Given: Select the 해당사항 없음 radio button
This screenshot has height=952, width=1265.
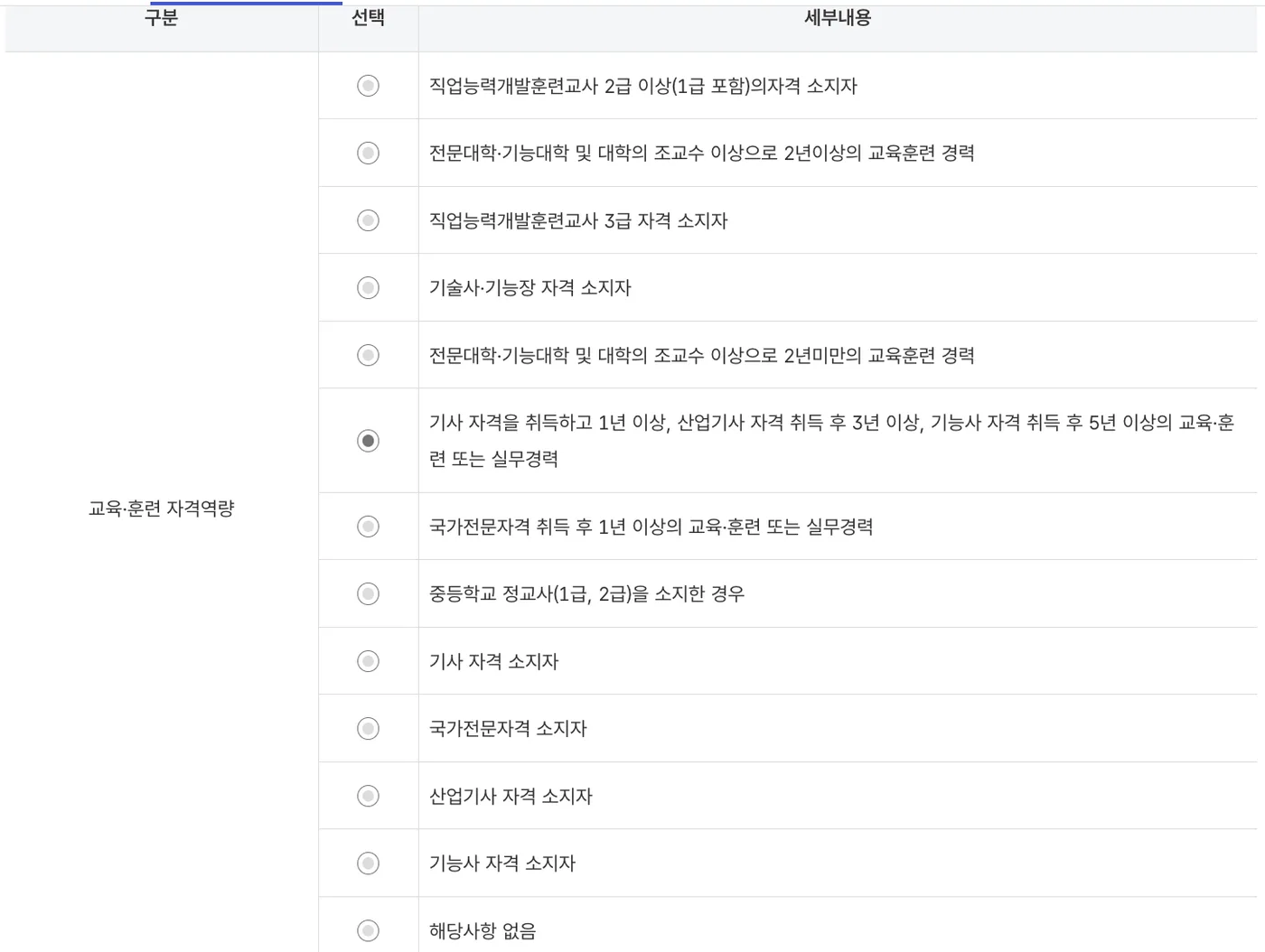Looking at the screenshot, I should 368,930.
